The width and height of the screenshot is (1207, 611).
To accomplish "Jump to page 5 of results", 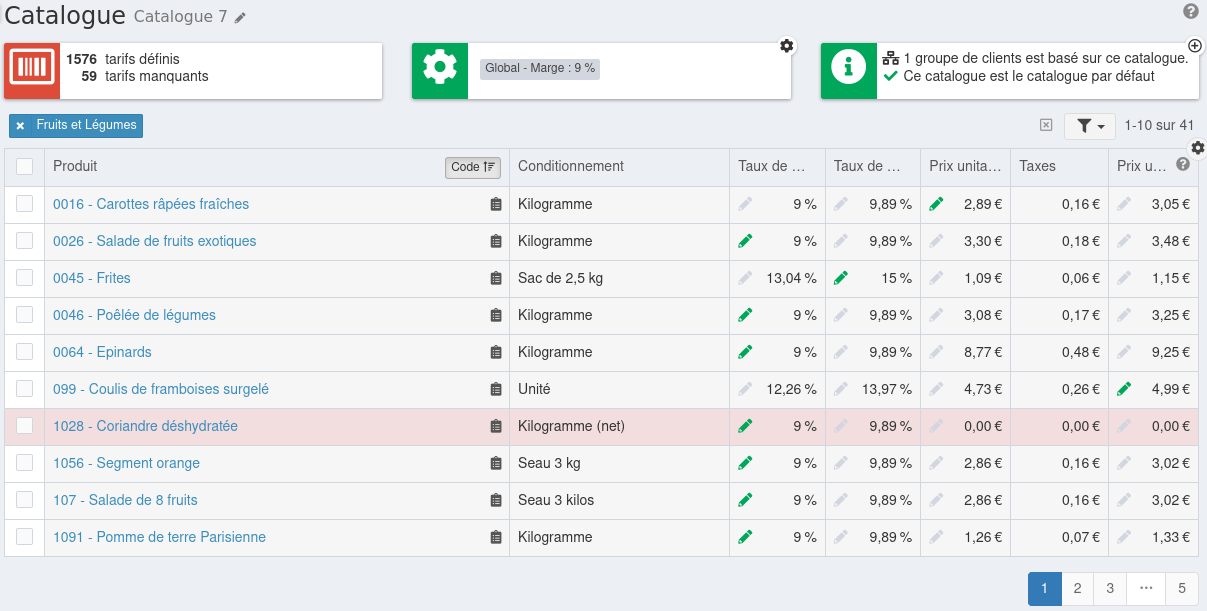I will click(1182, 588).
